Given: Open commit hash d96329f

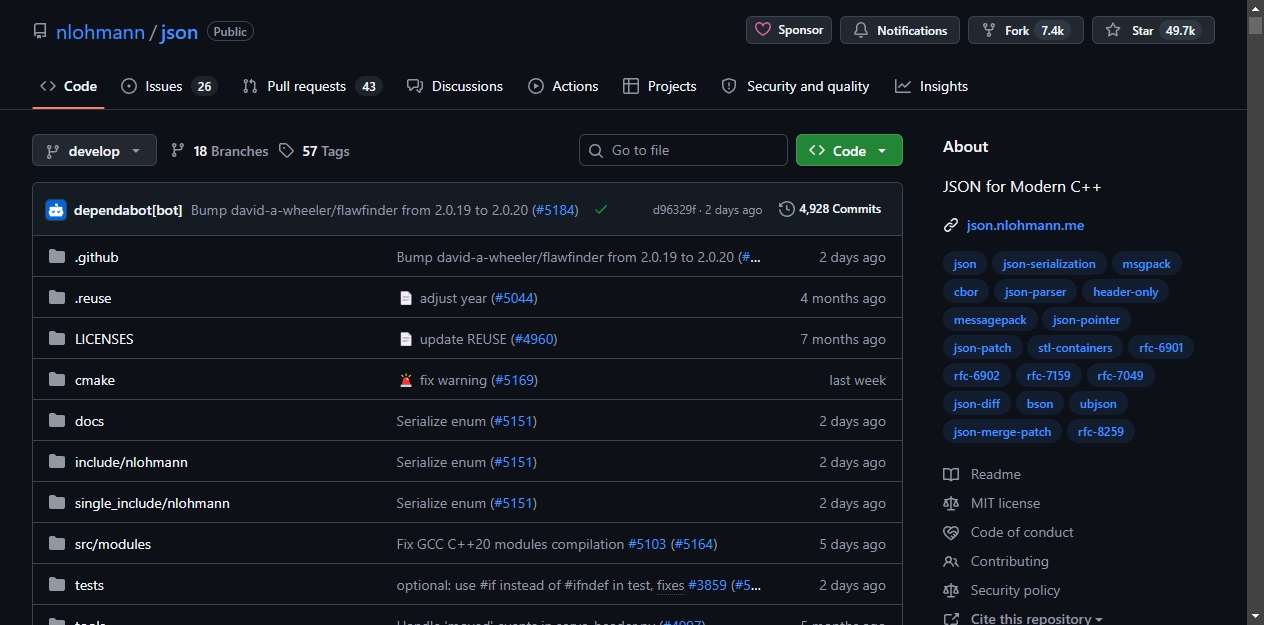Looking at the screenshot, I should tap(674, 210).
